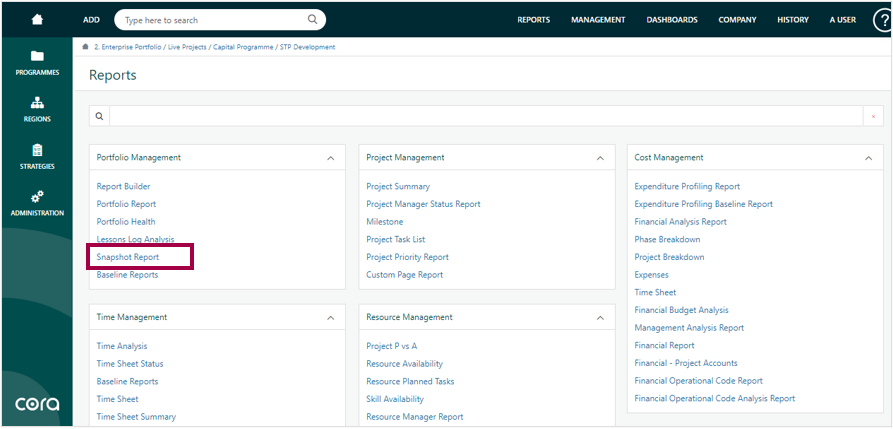This screenshot has width=893, height=429.
Task: Open the Programmes folder icon in sidebar
Action: [37, 56]
